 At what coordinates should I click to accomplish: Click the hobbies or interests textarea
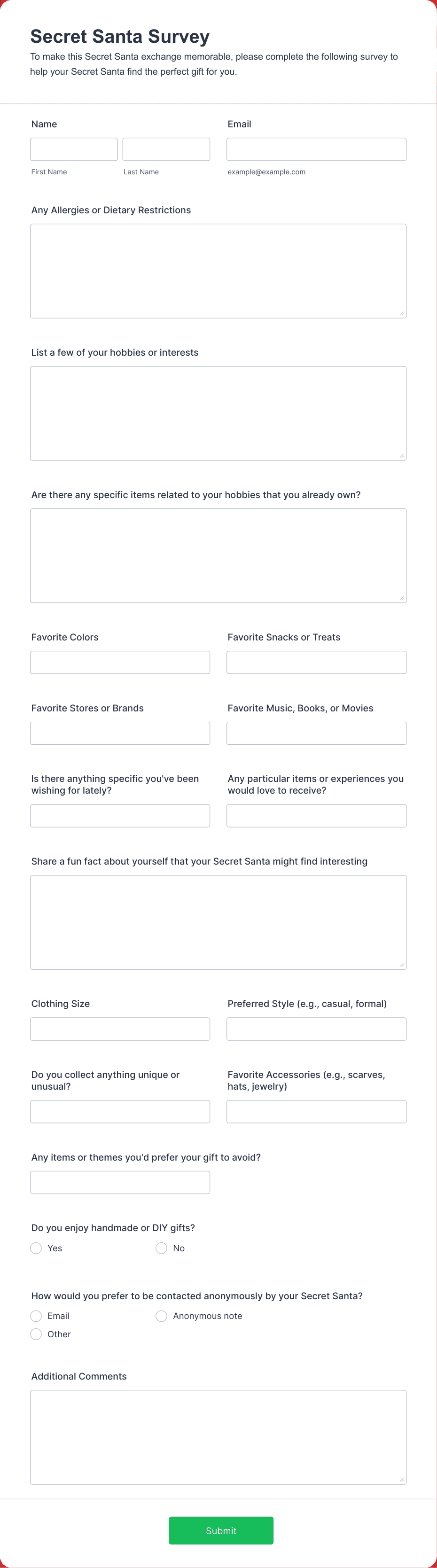(218, 413)
